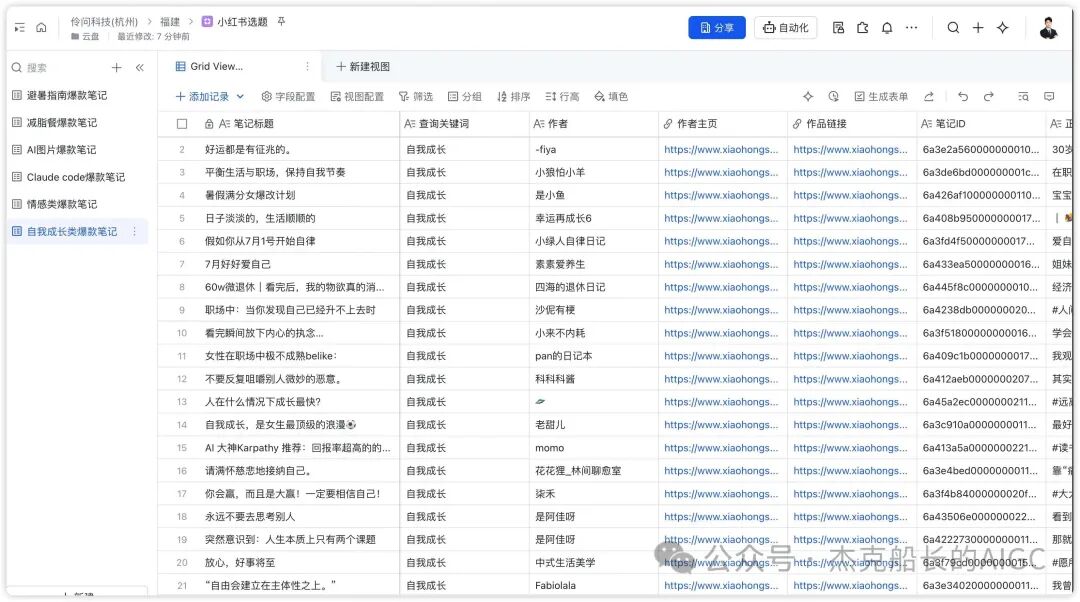Click the share/export icon beside 生成表单

tap(929, 96)
